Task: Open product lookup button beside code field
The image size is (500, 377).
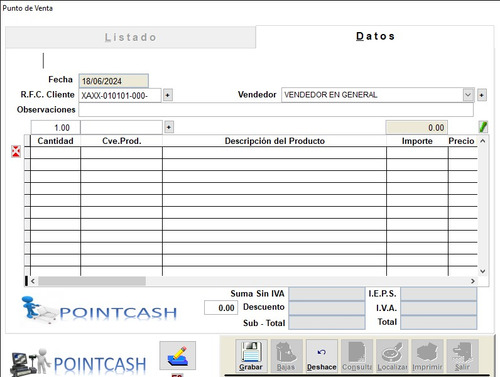Action: [169, 127]
